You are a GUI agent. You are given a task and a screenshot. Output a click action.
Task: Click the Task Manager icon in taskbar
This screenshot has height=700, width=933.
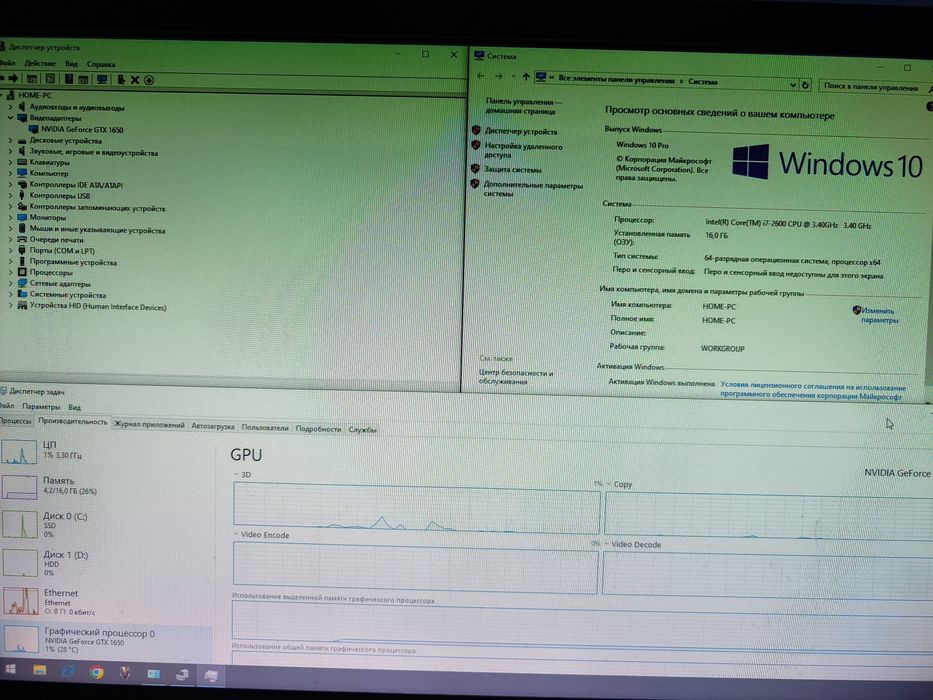[x=211, y=676]
